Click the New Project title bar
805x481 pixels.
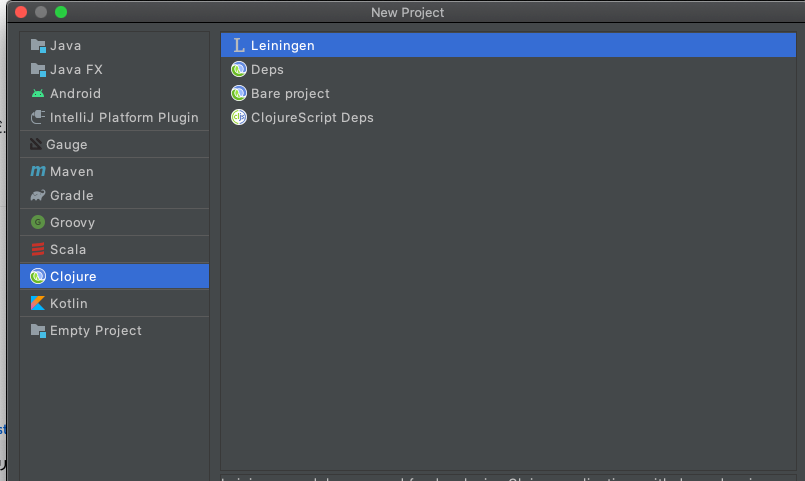click(x=407, y=12)
